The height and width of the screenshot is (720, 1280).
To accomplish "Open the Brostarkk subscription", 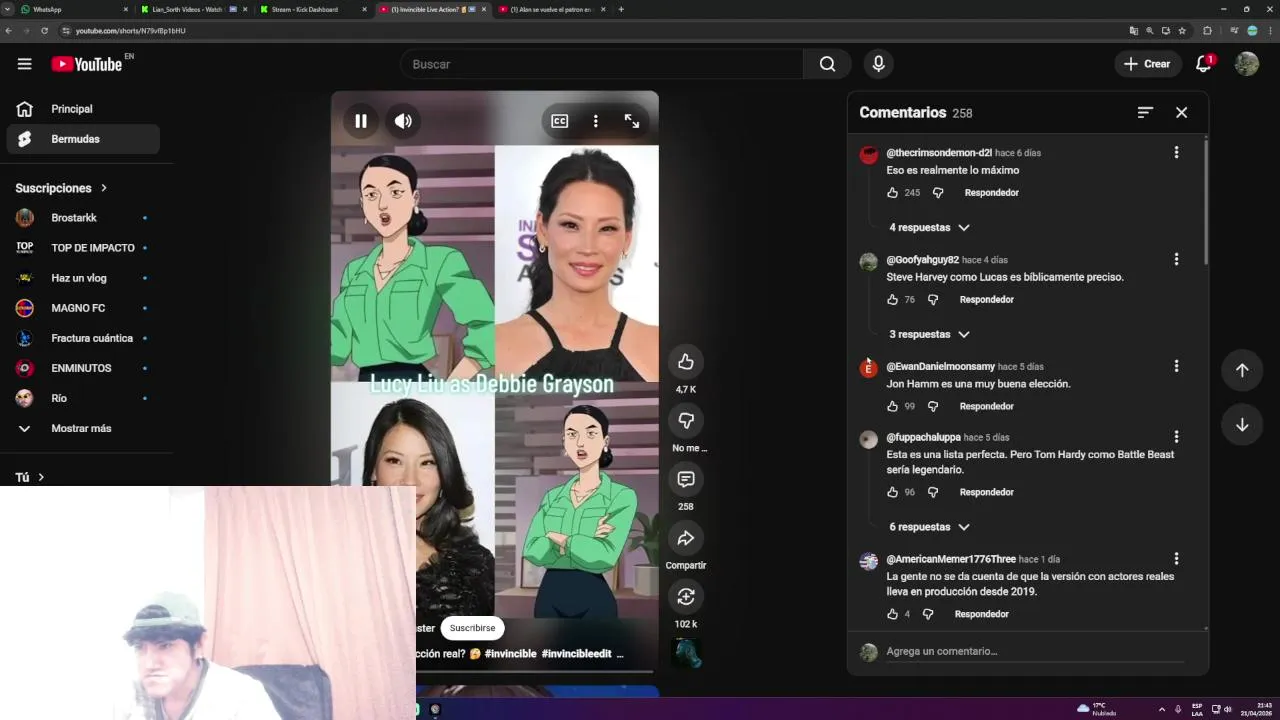I will [83, 218].
